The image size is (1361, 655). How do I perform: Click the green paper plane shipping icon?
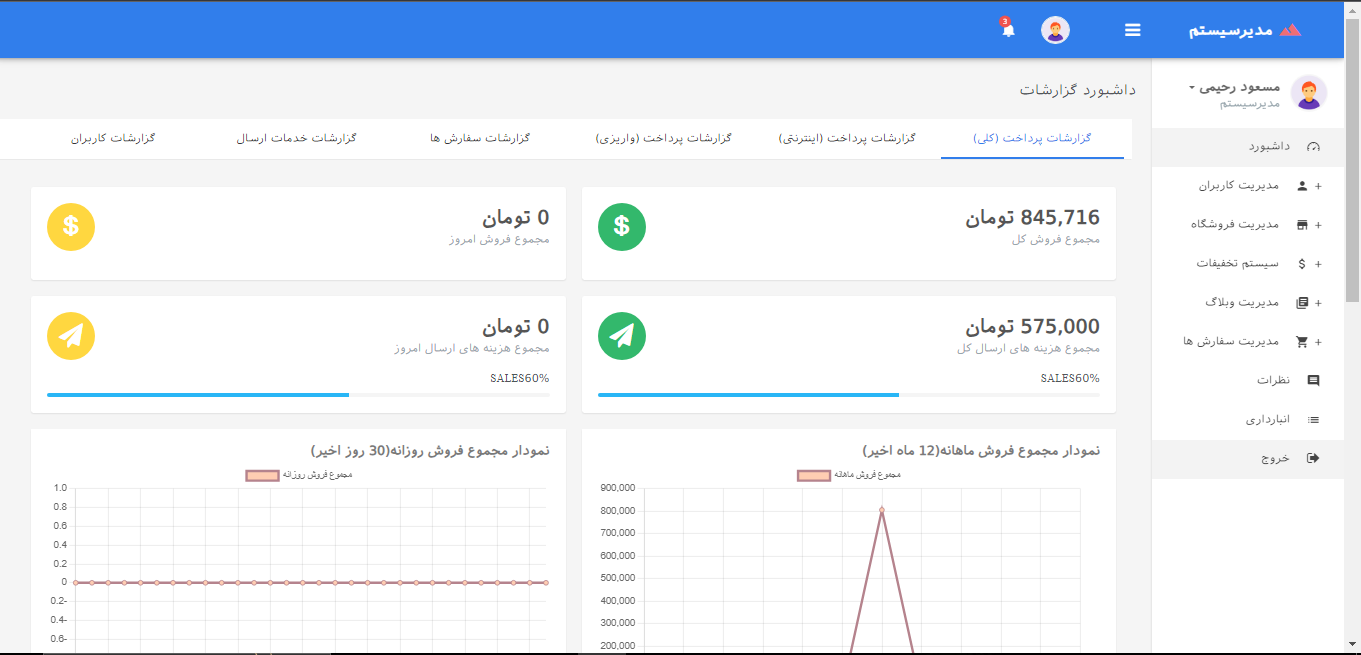(621, 336)
